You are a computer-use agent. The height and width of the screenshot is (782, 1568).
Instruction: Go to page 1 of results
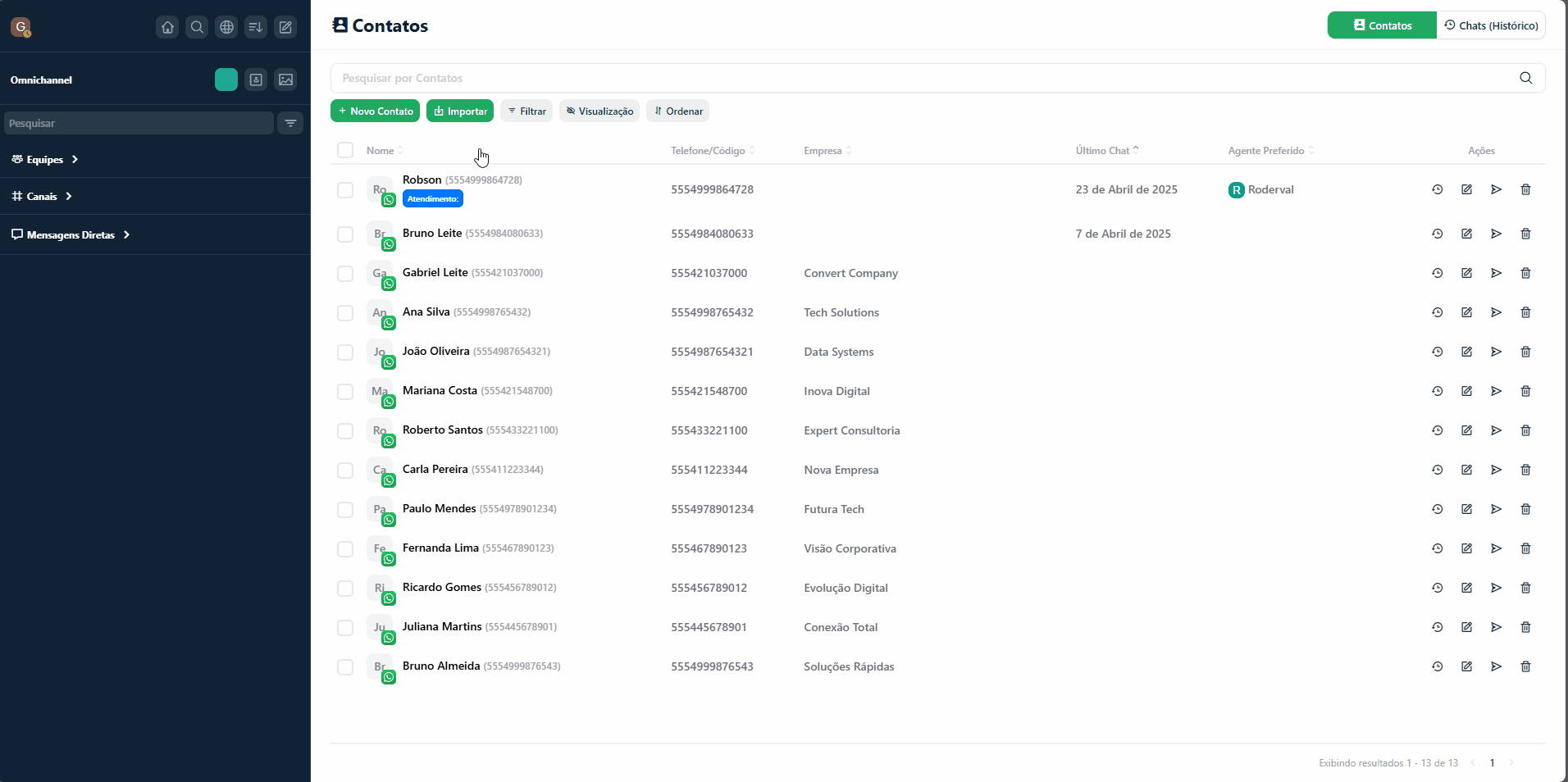coord(1492,763)
